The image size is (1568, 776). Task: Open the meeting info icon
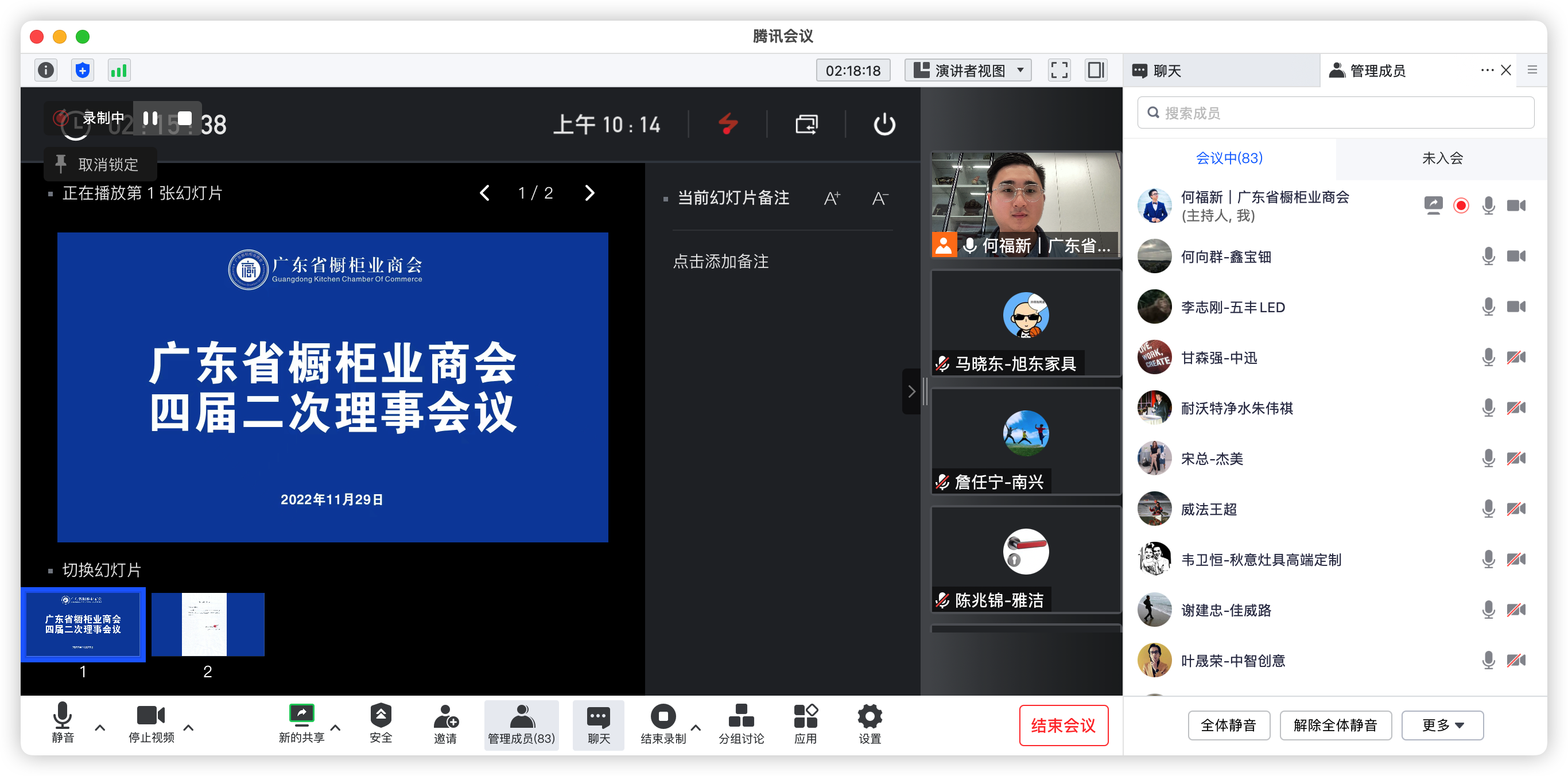(46, 71)
